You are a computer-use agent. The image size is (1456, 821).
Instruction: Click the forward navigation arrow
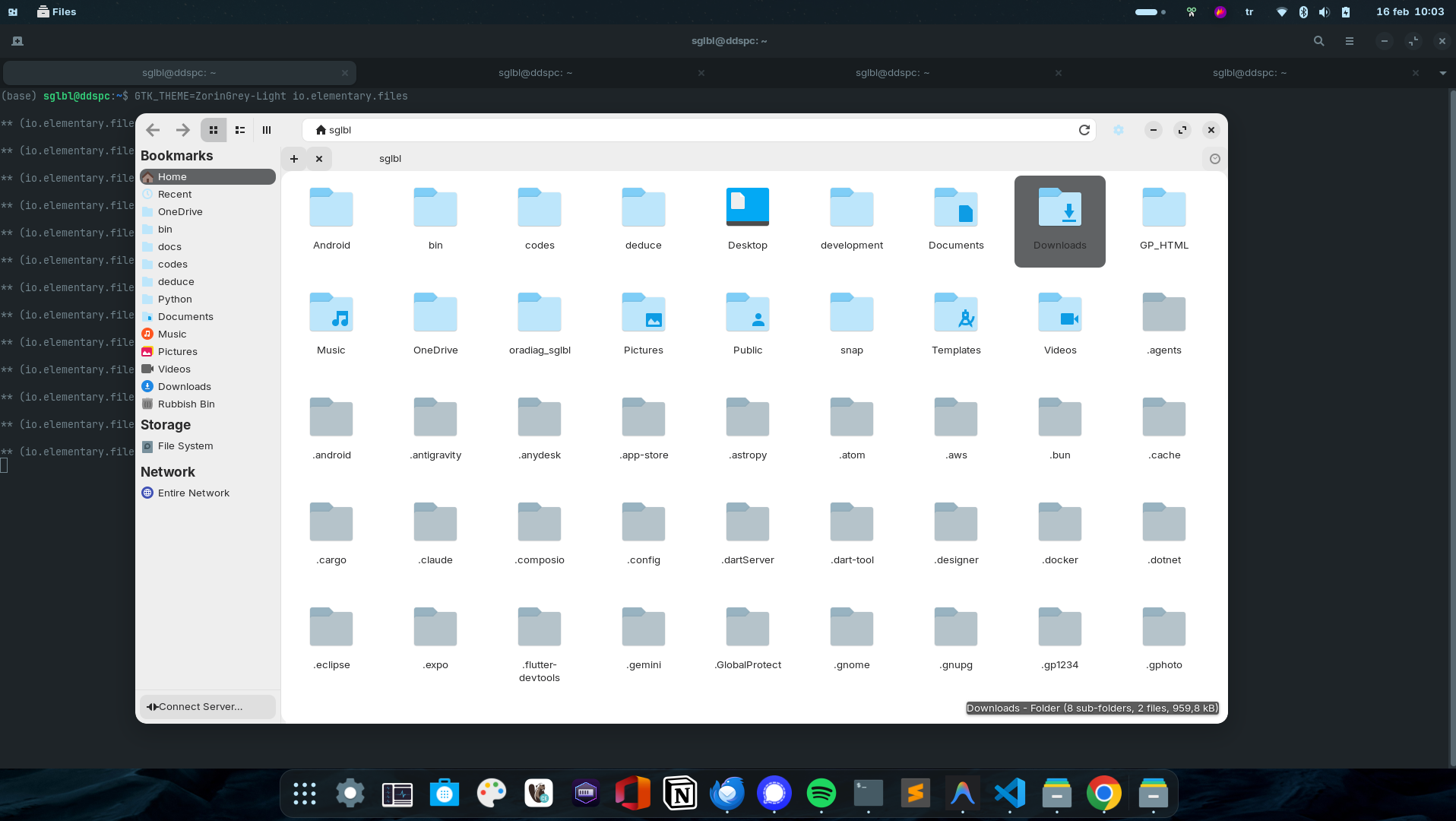[x=182, y=130]
